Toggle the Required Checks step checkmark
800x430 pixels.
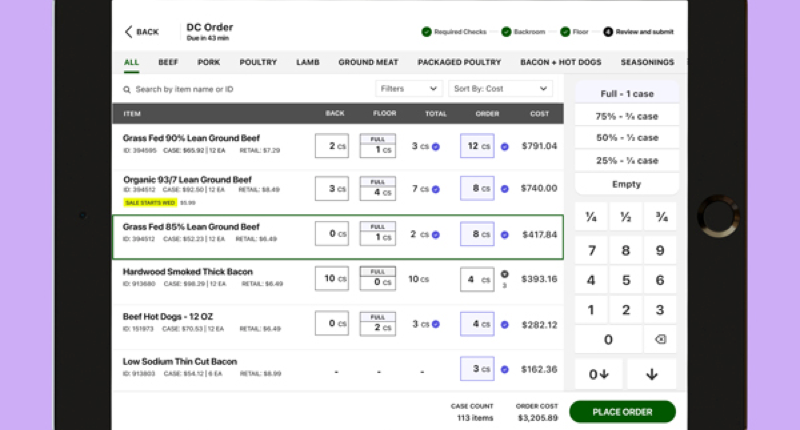427,32
